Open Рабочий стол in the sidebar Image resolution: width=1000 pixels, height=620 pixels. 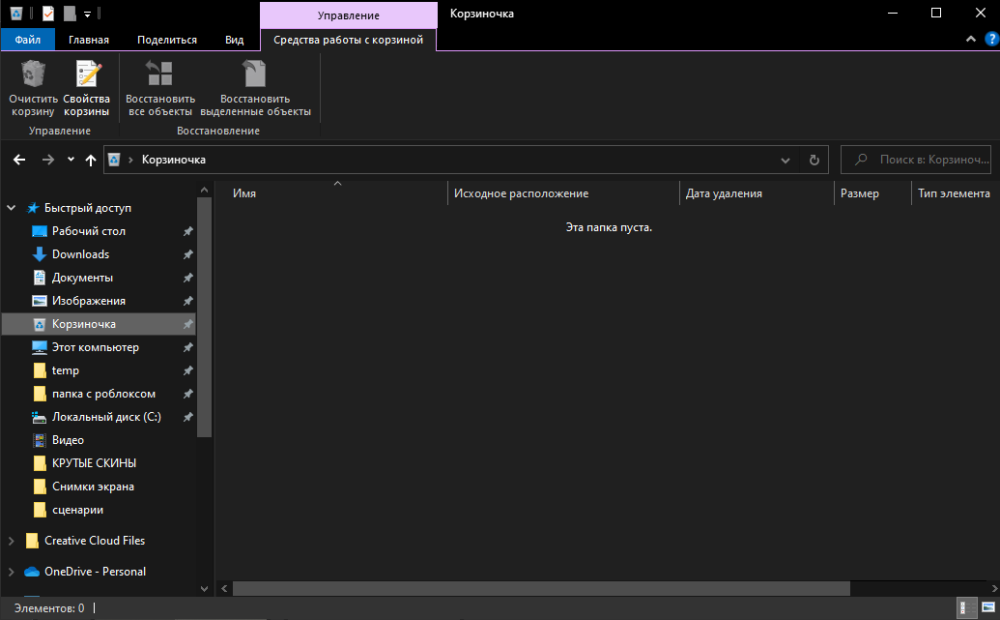tap(89, 231)
